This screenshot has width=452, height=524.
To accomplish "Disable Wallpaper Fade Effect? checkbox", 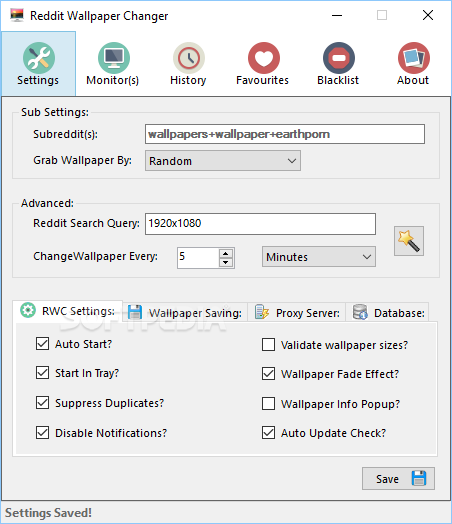I will [x=269, y=374].
